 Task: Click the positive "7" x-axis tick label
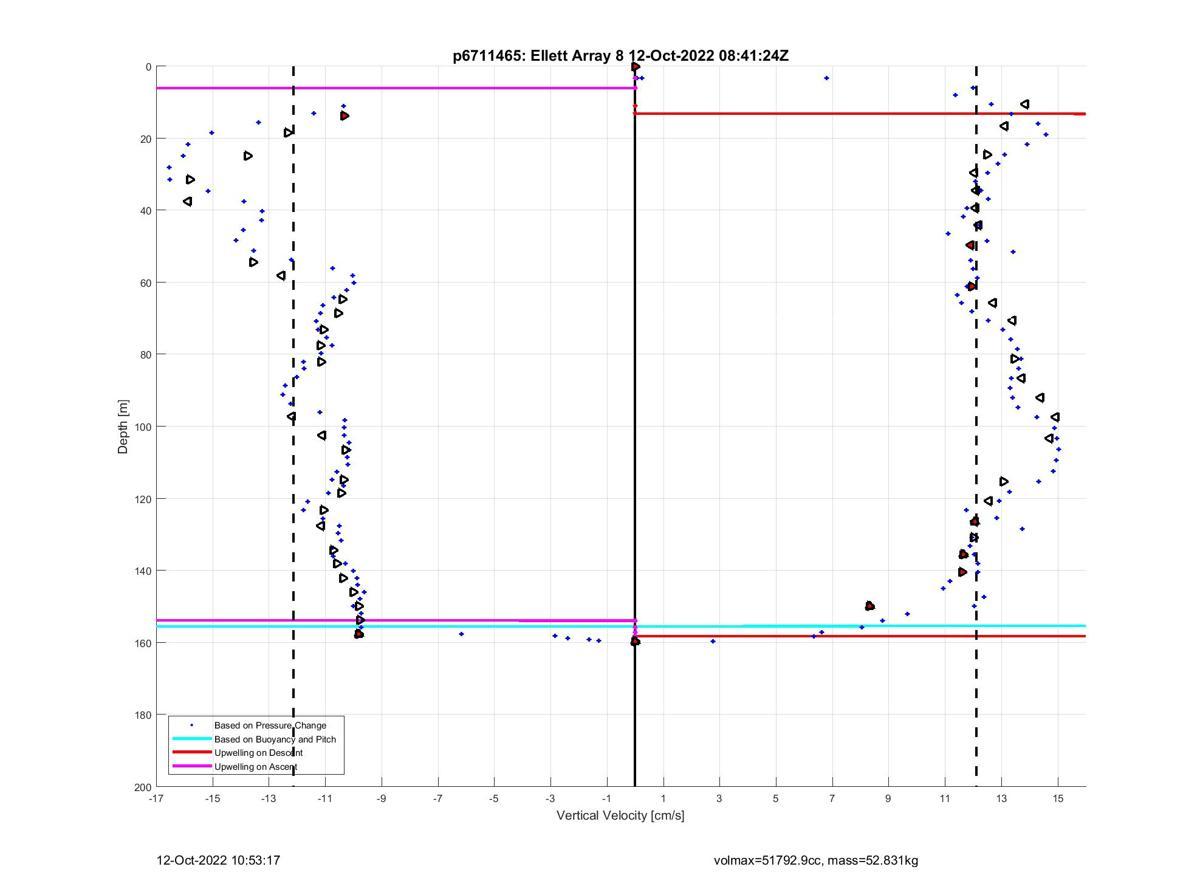coord(832,798)
